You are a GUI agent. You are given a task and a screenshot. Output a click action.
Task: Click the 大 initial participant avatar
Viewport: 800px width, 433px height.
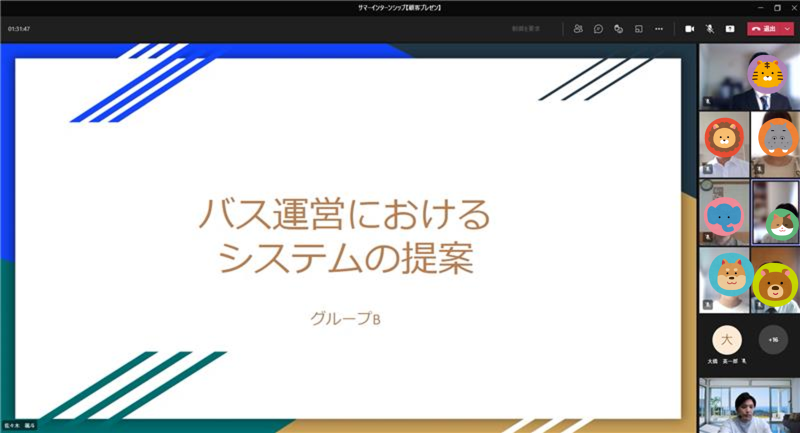(x=732, y=339)
